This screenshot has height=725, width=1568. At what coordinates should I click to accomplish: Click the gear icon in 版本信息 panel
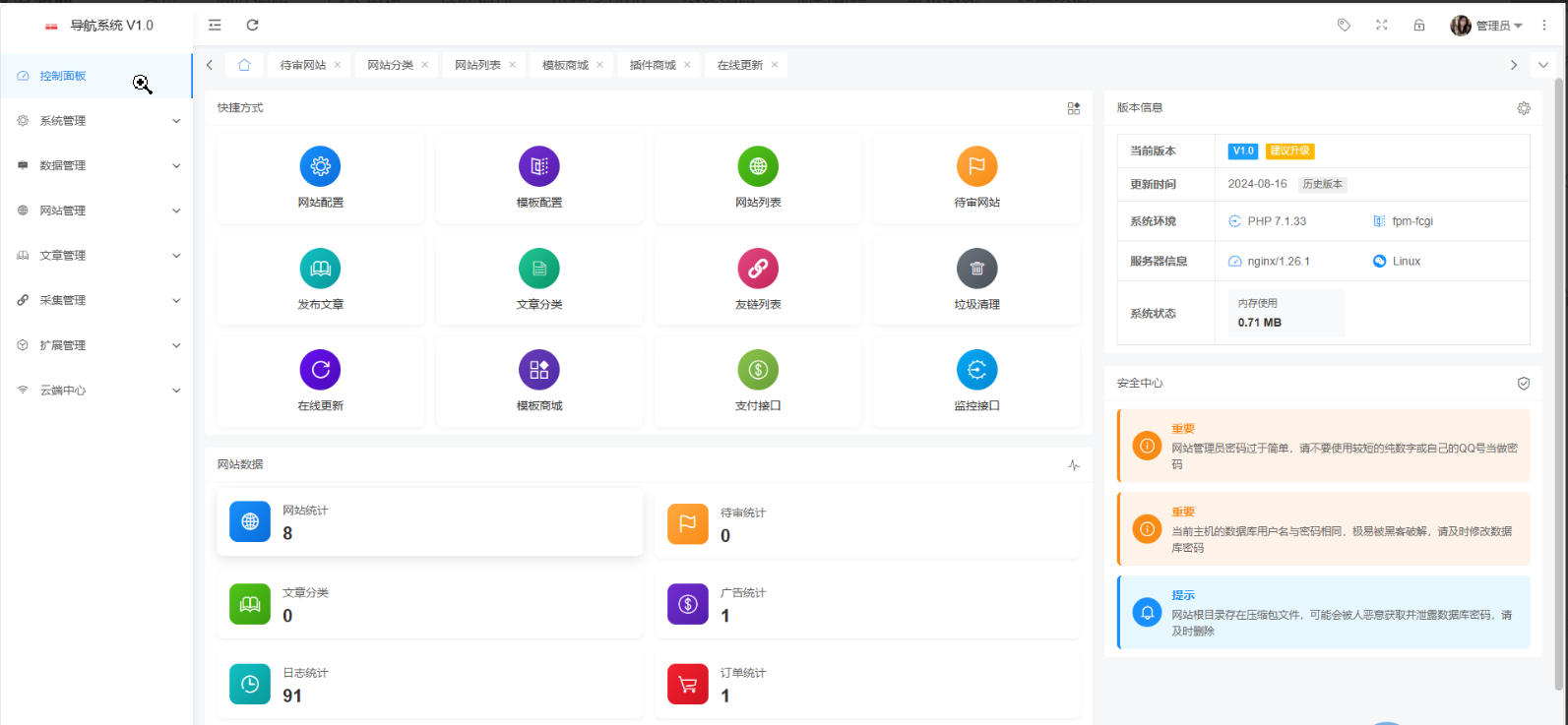(1524, 108)
